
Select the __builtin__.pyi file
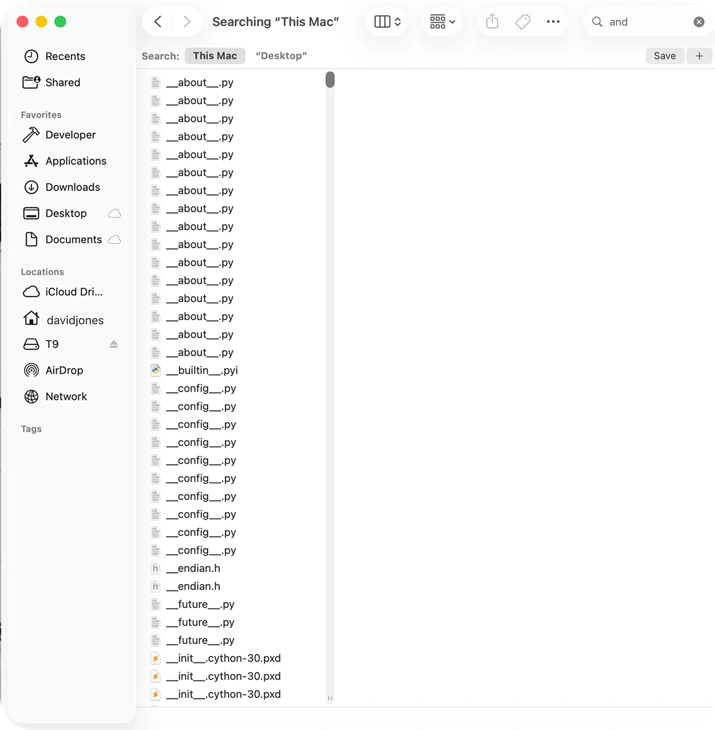202,370
